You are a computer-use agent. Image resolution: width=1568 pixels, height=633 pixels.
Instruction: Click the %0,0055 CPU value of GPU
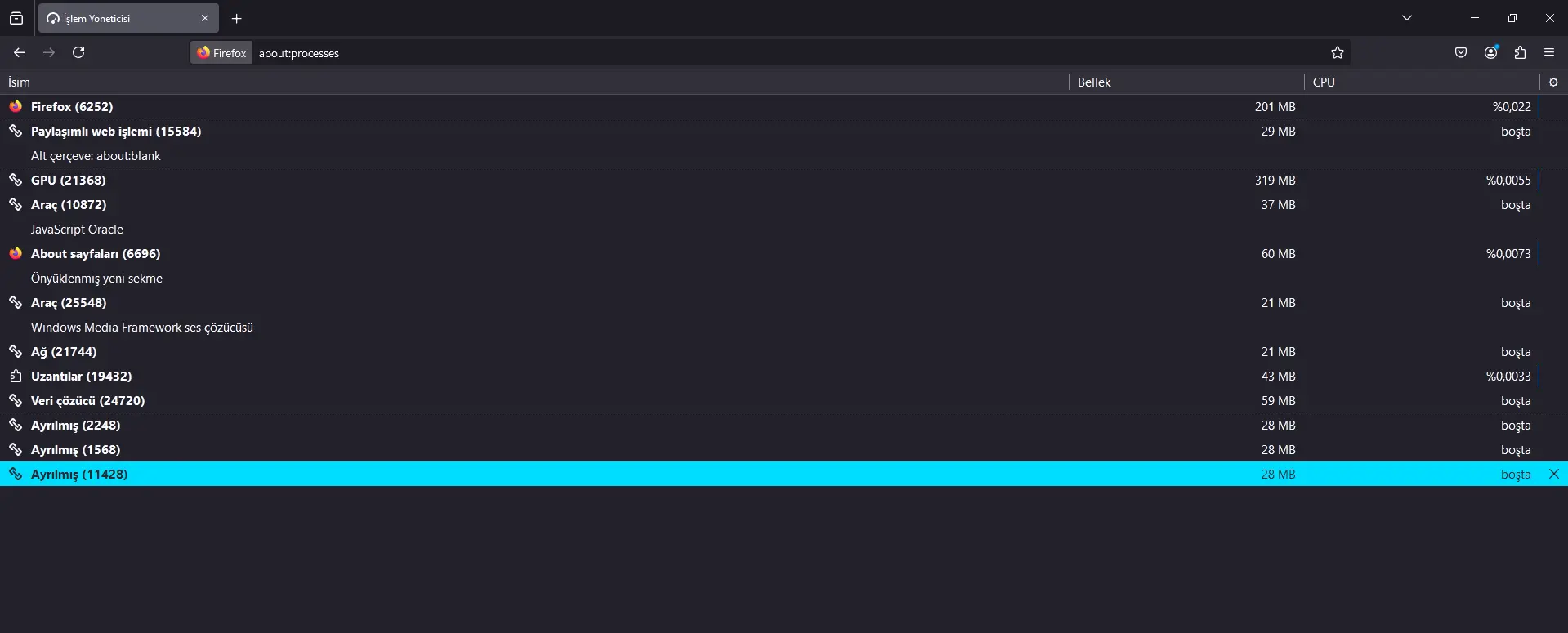point(1508,180)
